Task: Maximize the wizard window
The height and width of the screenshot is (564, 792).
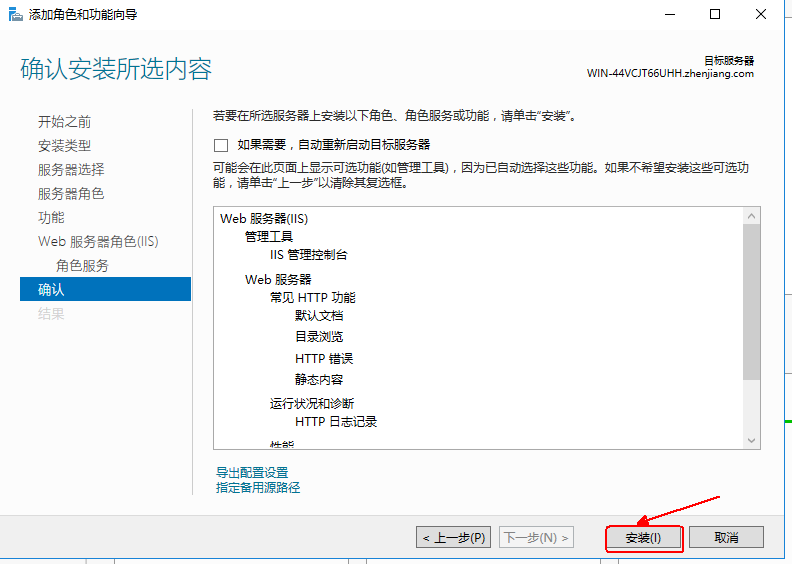Action: (715, 14)
